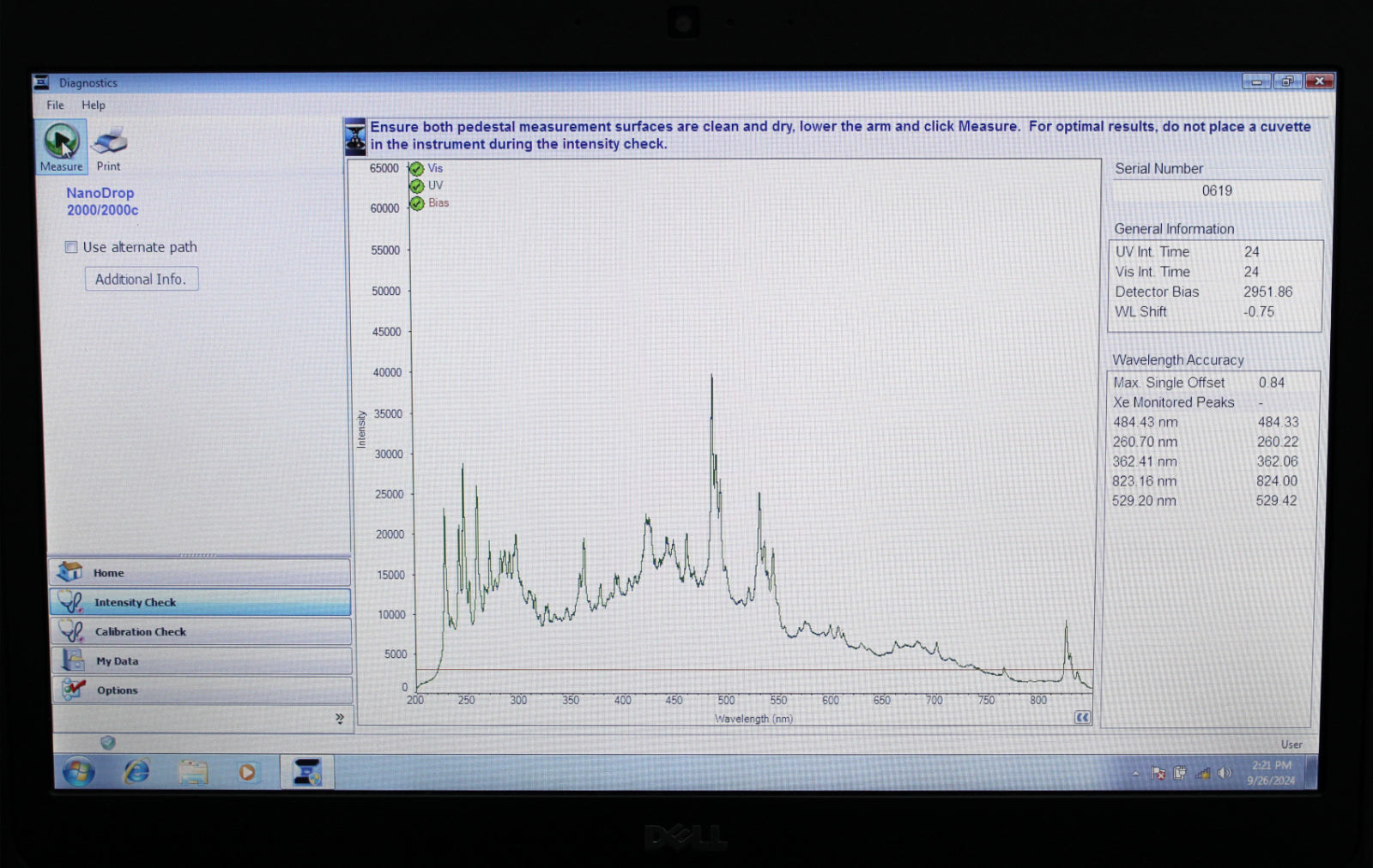
Task: Click the Wavelength (nm) axis label
Action: 753,719
